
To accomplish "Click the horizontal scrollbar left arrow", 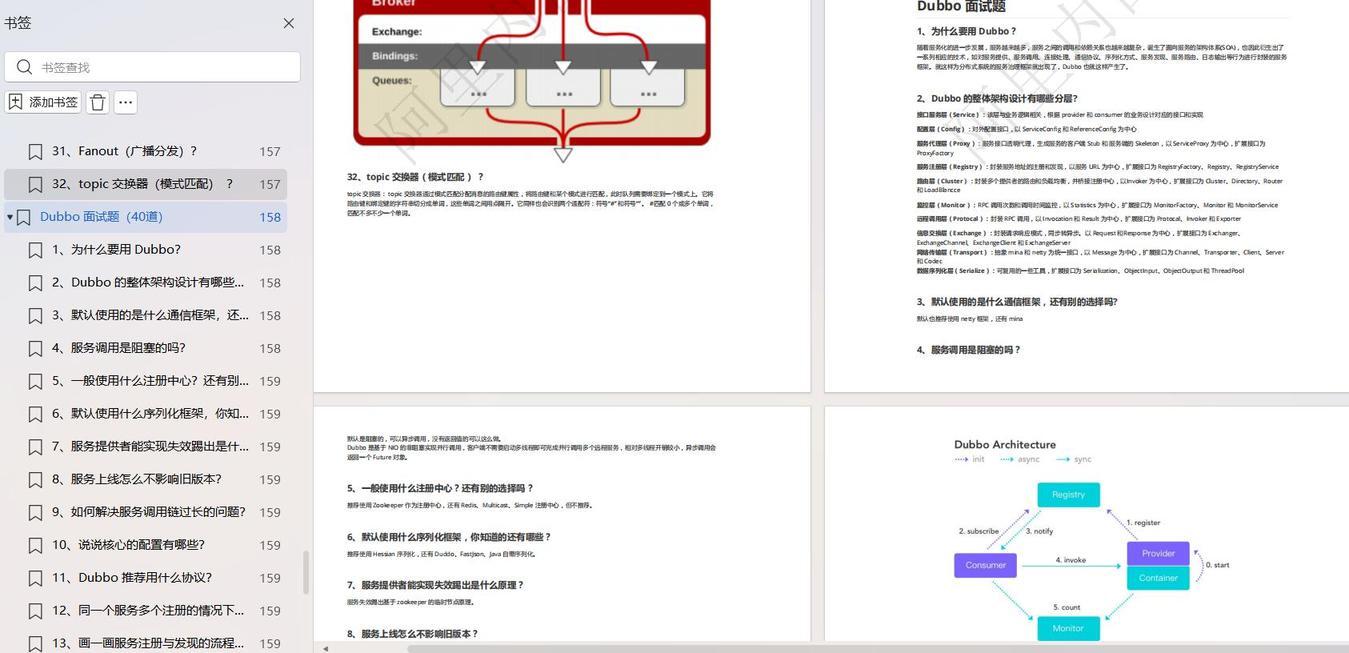I will (x=324, y=648).
